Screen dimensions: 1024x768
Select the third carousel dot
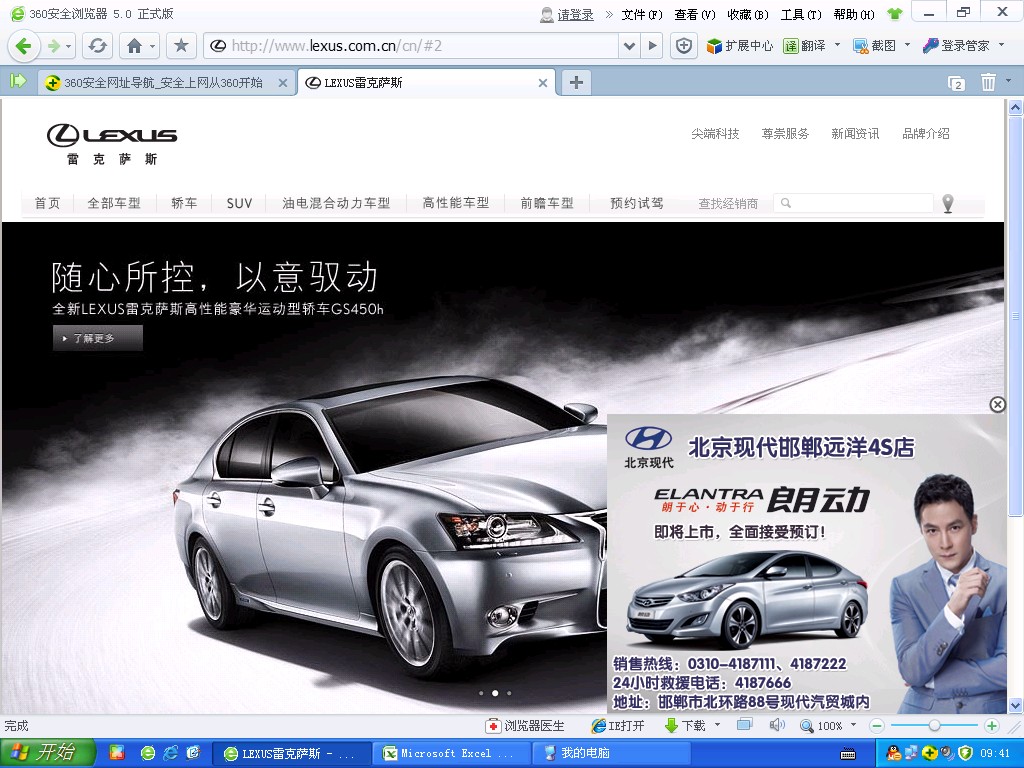(x=509, y=693)
